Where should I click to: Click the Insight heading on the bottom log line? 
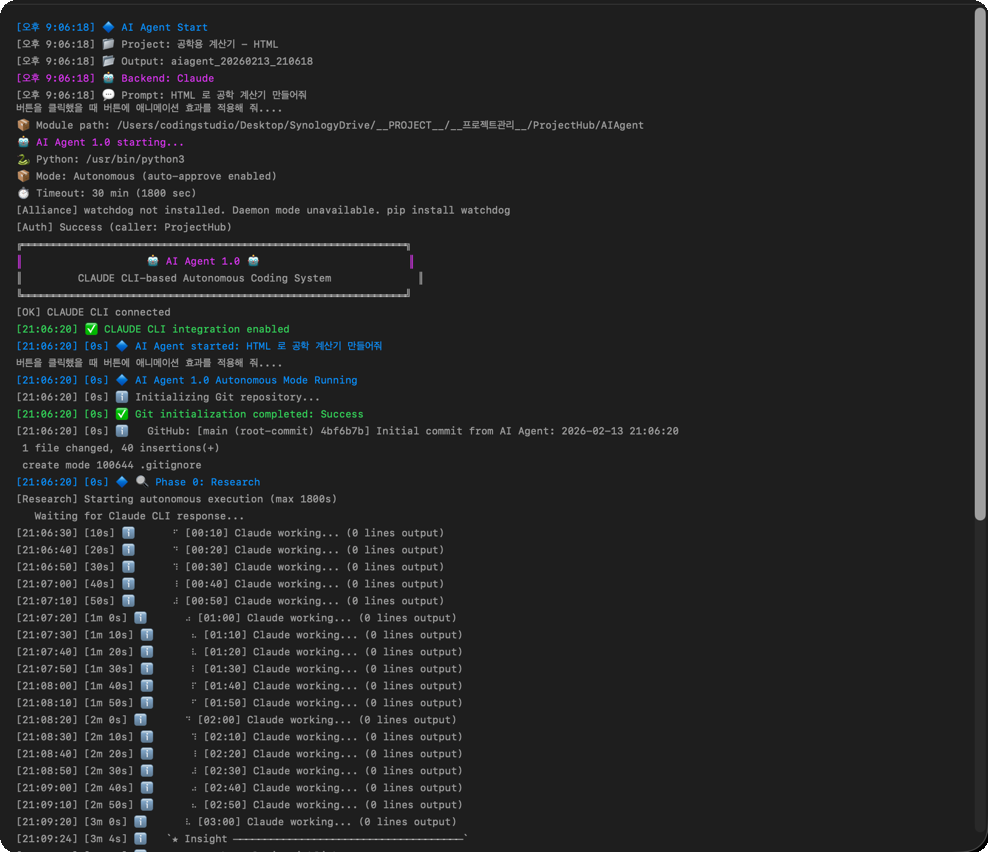pyautogui.click(x=205, y=839)
